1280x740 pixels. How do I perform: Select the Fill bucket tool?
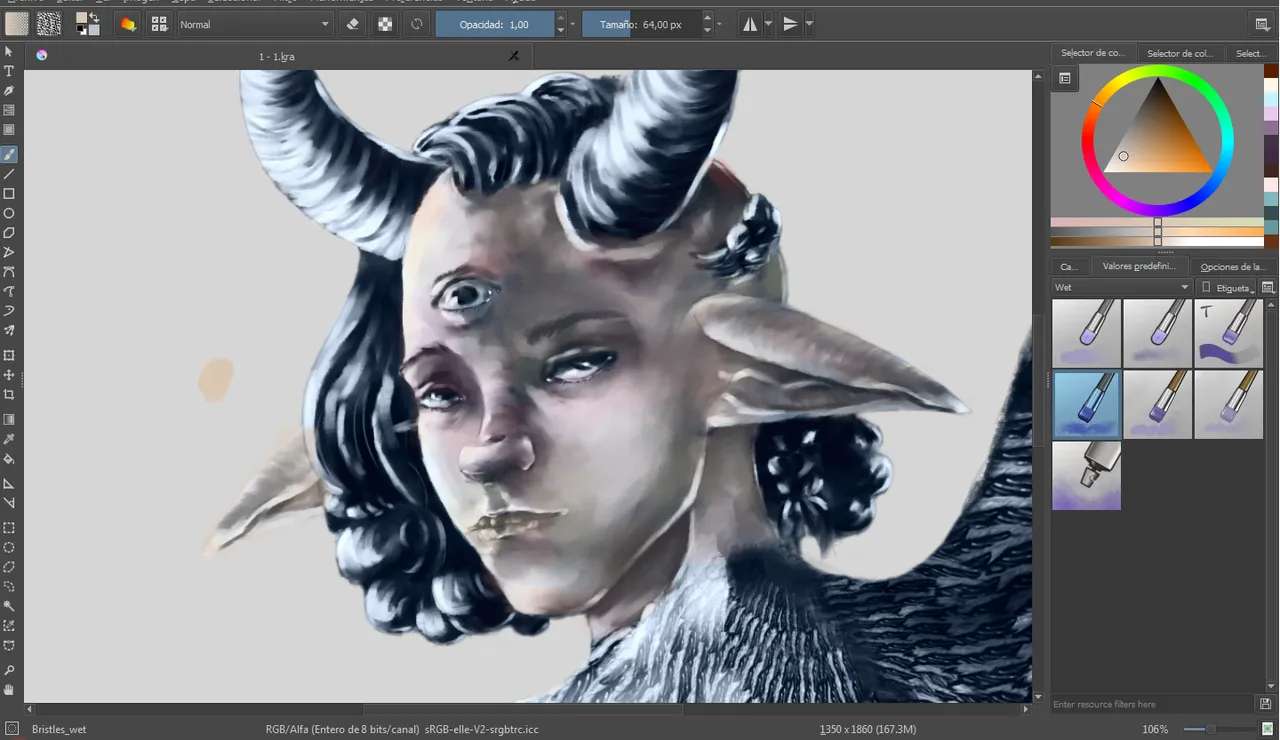(9, 459)
